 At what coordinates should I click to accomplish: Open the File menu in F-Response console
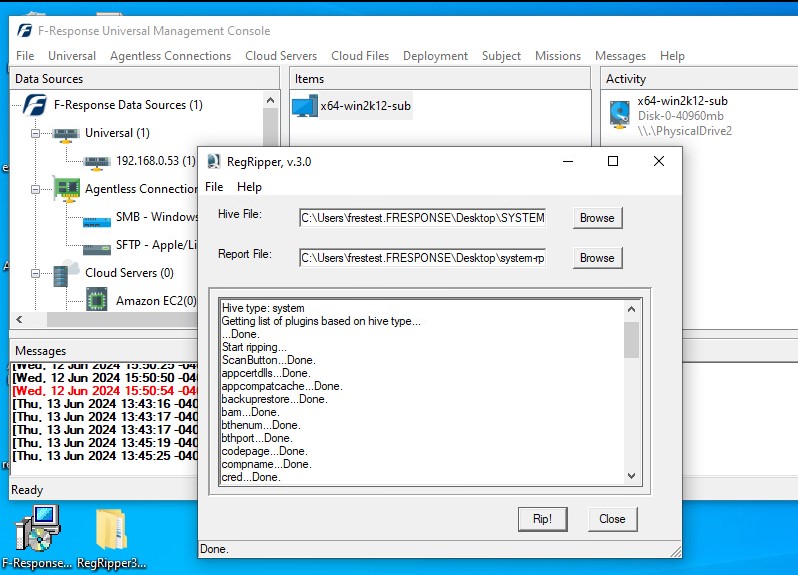tap(25, 55)
